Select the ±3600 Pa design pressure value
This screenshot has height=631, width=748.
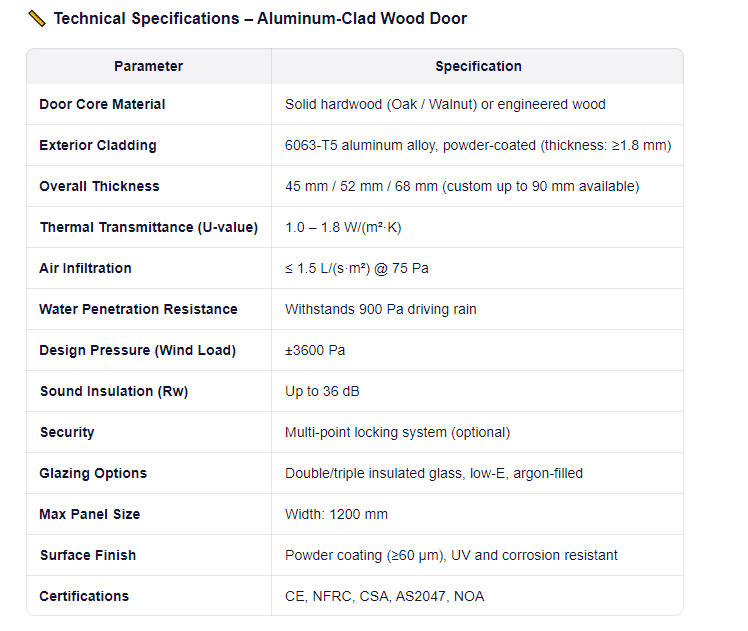pyautogui.click(x=315, y=351)
